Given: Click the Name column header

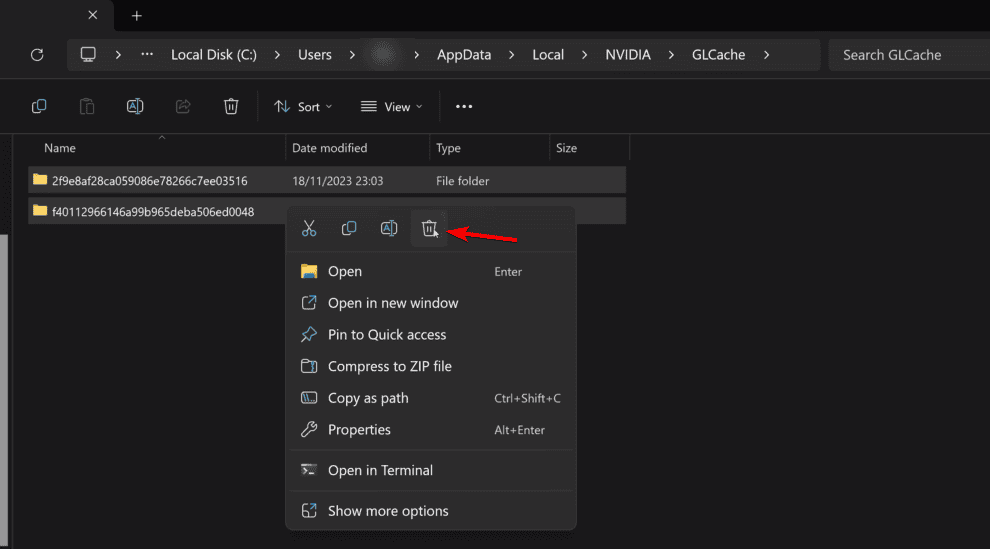Looking at the screenshot, I should 158,148.
